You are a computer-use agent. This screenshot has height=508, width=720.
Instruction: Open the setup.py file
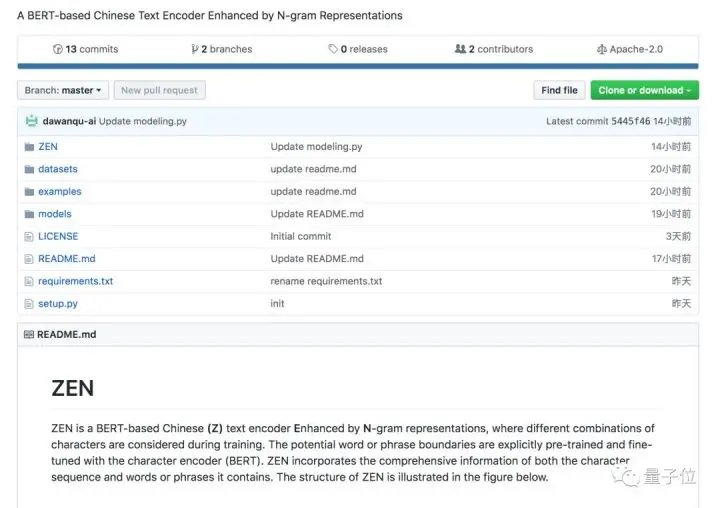pos(57,303)
